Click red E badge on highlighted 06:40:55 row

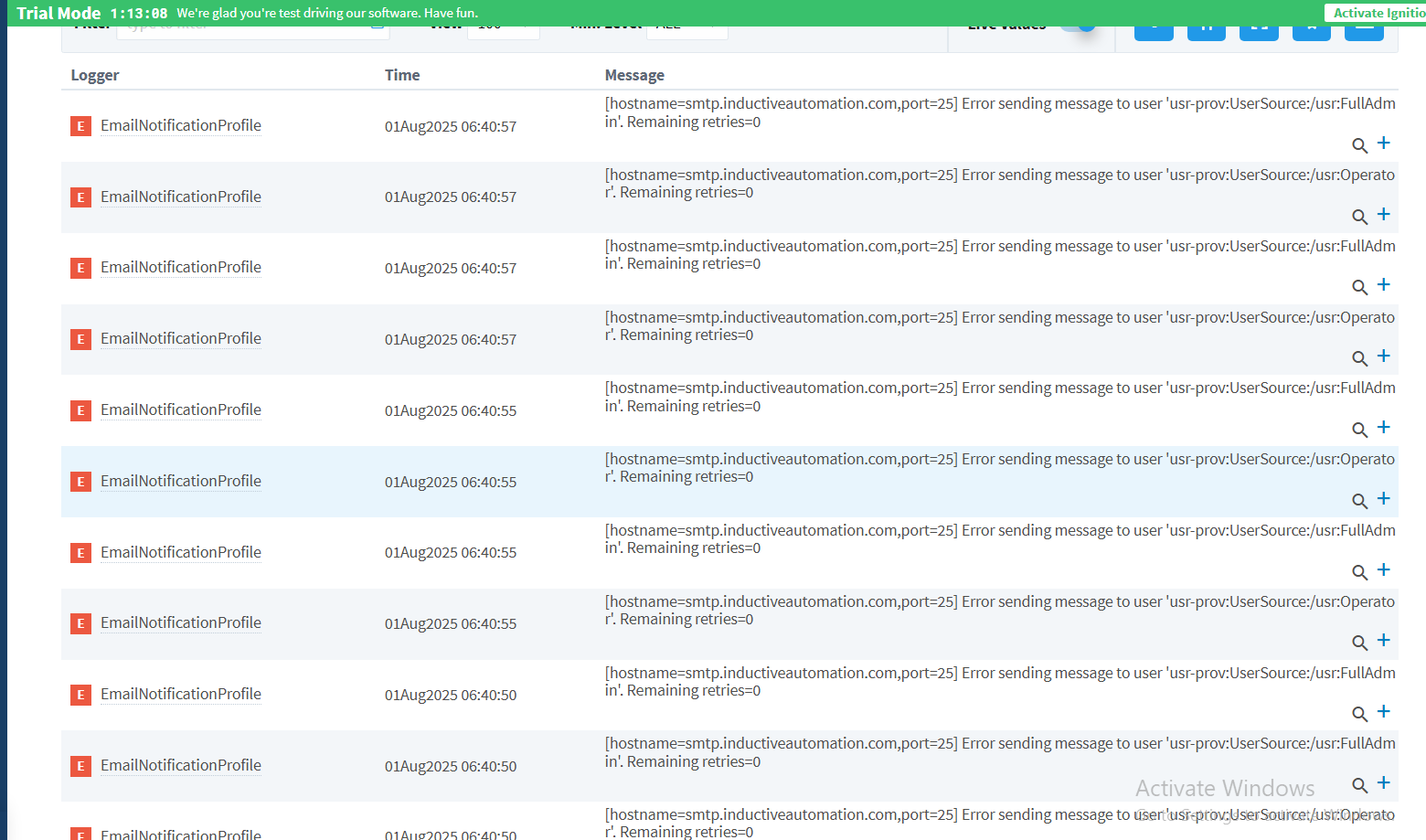80,482
